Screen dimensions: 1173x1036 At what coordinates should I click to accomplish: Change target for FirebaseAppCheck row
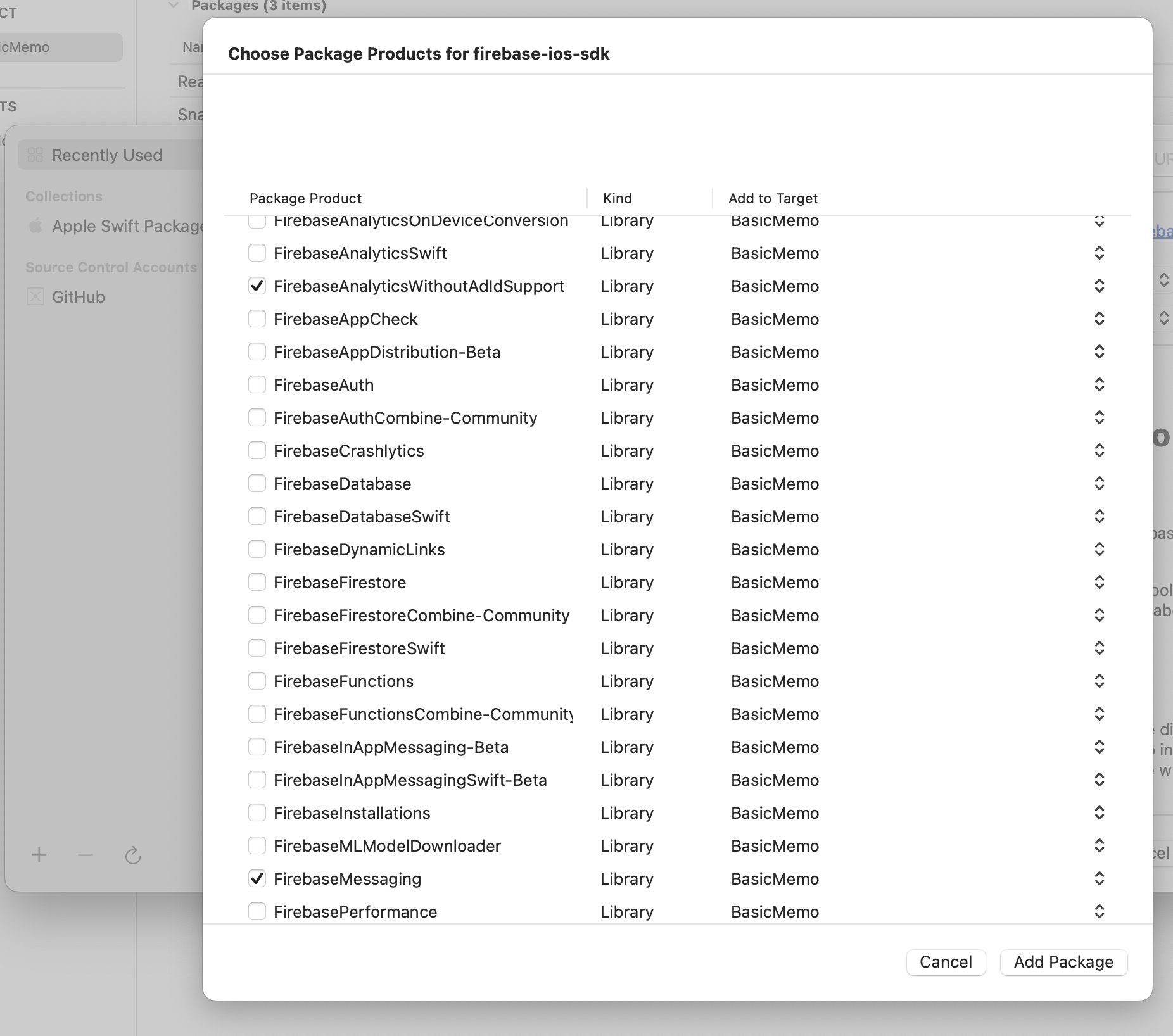click(1100, 319)
